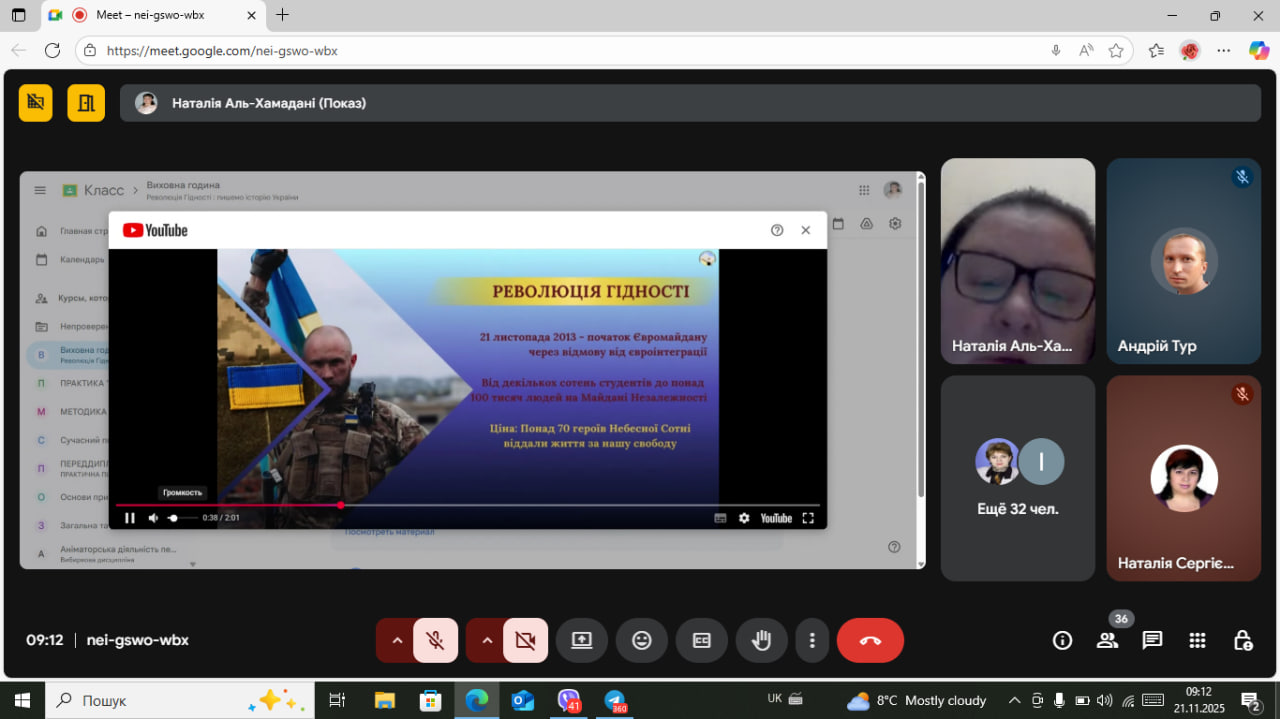This screenshot has height=719, width=1280.
Task: Expand audio settings arrow beside microphone
Action: click(397, 641)
